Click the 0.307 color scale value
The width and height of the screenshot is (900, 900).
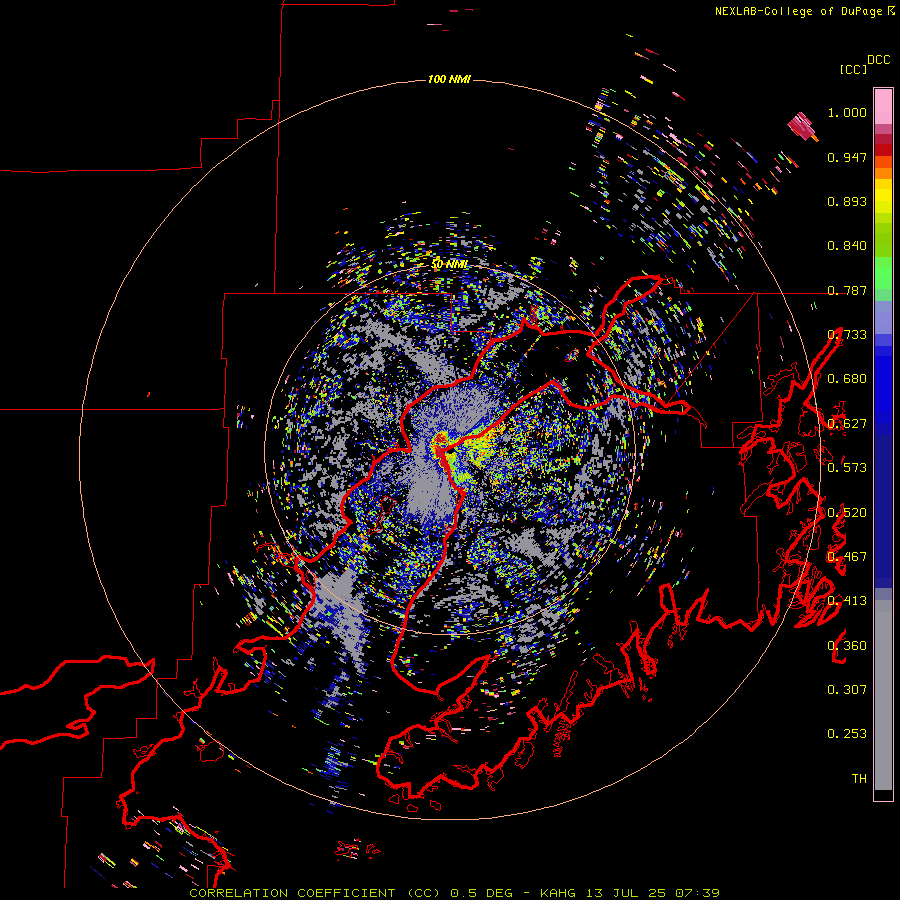pyautogui.click(x=847, y=690)
